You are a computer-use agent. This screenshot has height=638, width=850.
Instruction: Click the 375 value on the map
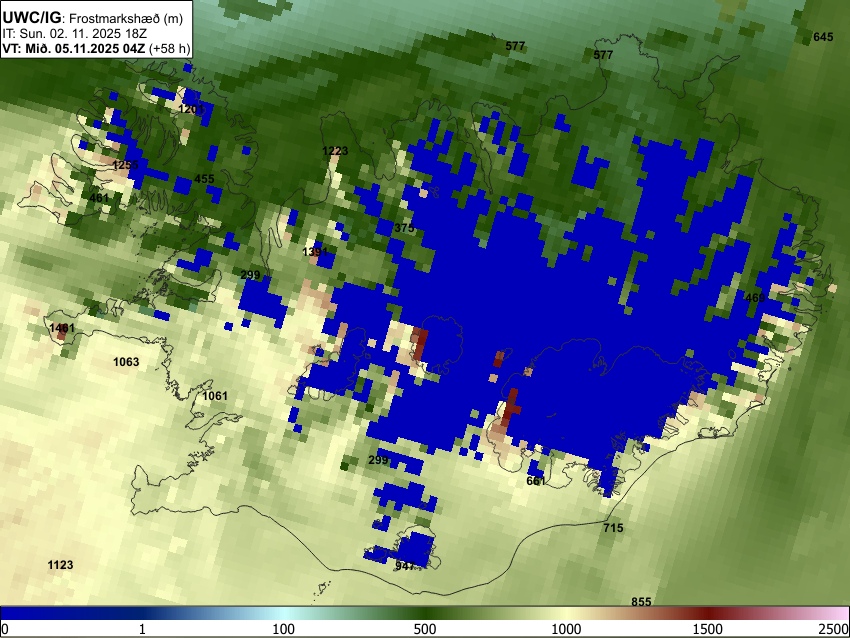(x=404, y=228)
